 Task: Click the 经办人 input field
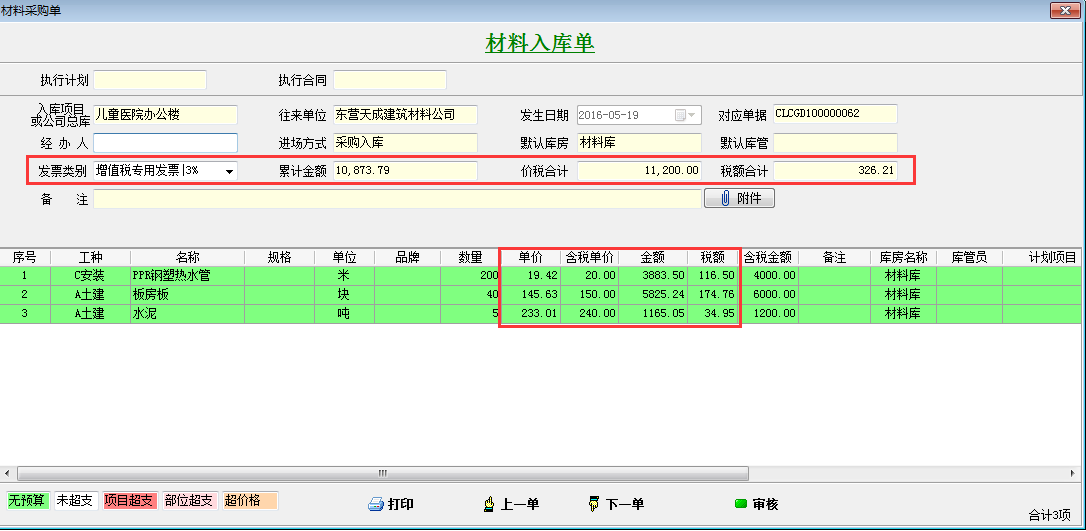click(x=165, y=143)
